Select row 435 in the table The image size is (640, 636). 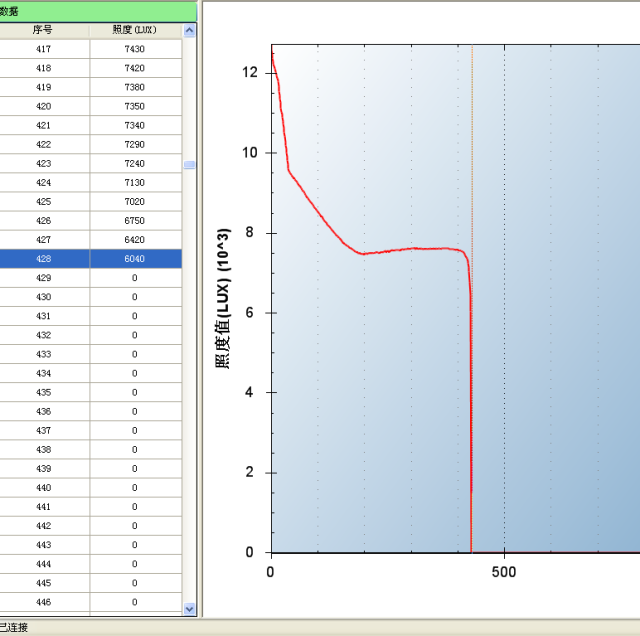tap(43, 392)
